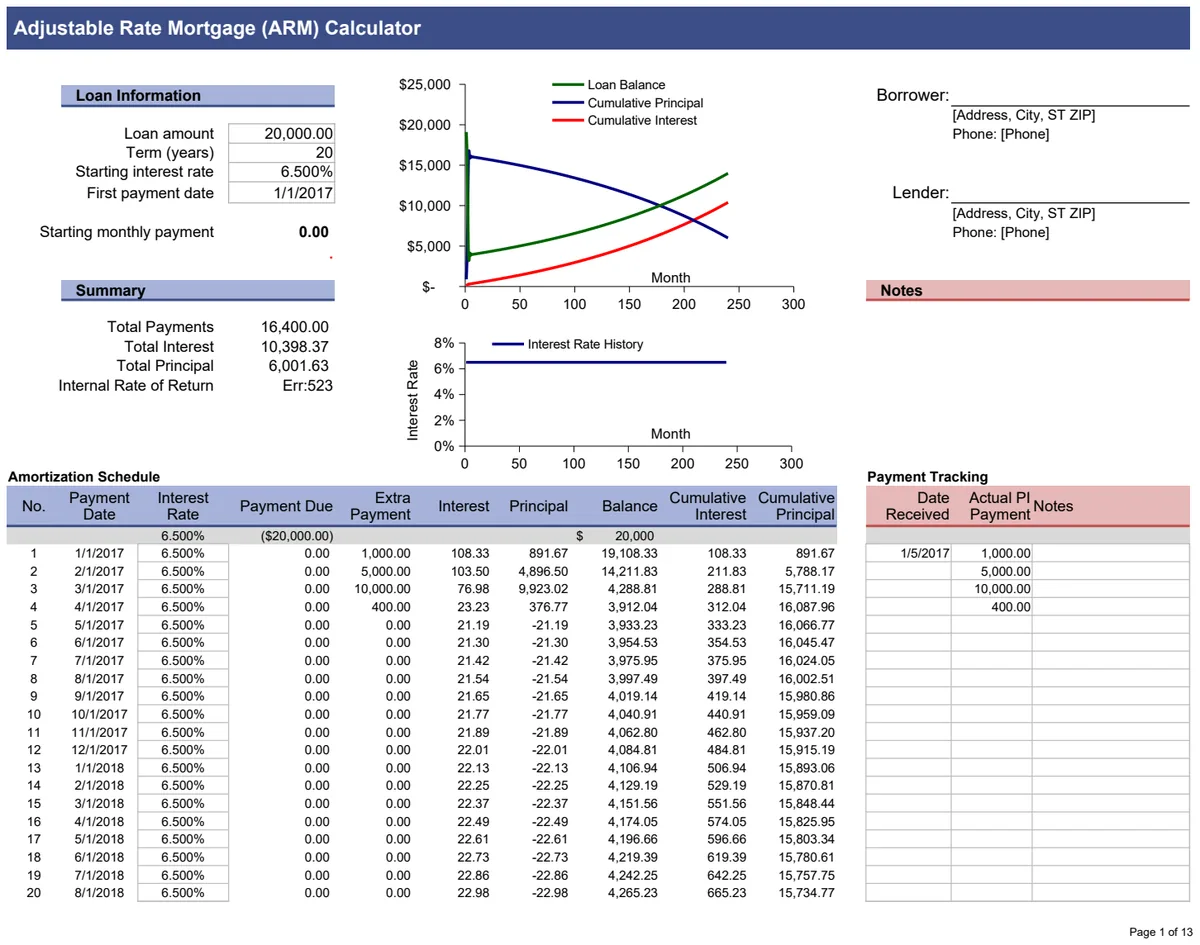Click the Interest Rate History legend entry
Image resolution: width=1200 pixels, height=945 pixels.
[x=567, y=344]
